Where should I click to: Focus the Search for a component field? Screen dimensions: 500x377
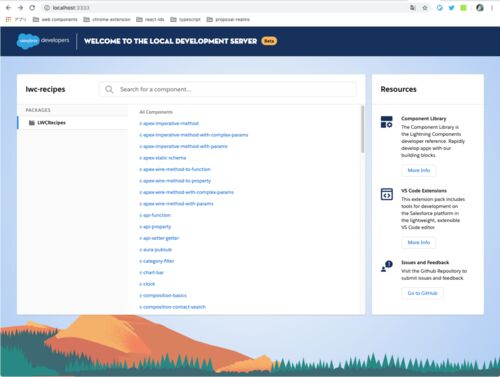(228, 89)
